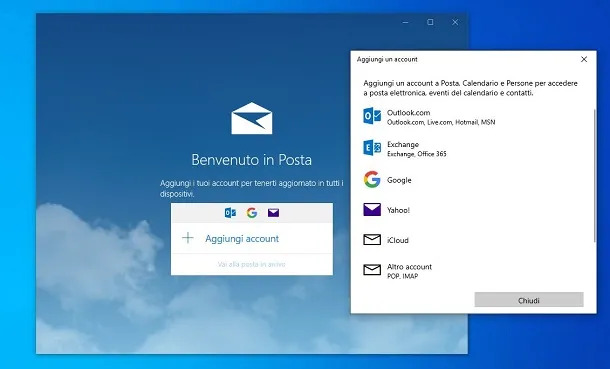
Task: Select Outlook.com account label
Action: (x=408, y=112)
